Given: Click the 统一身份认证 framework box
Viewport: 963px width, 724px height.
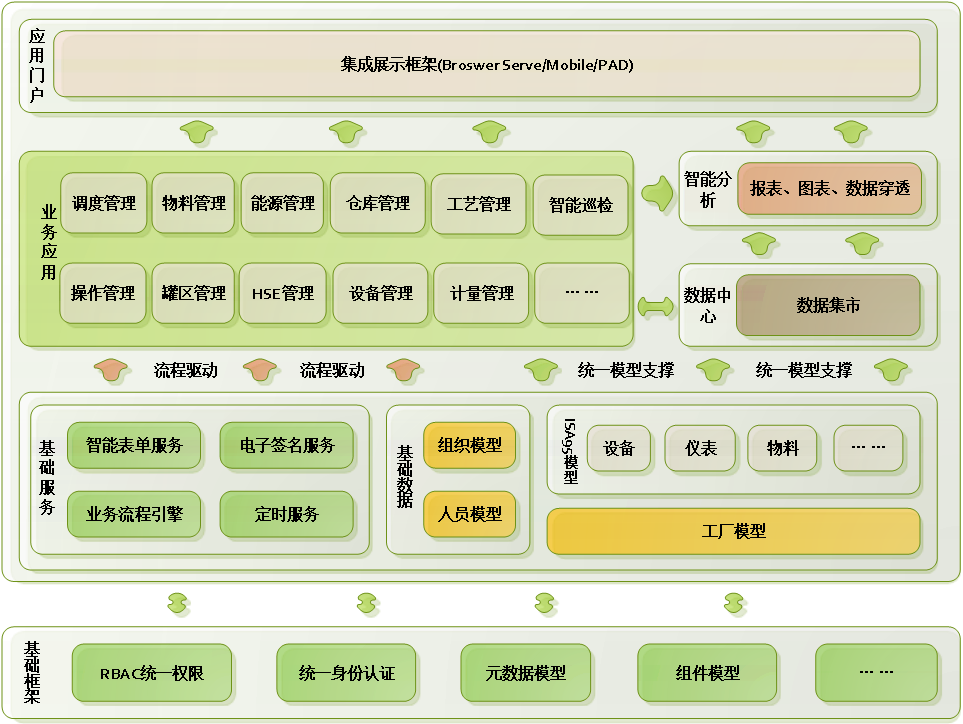Looking at the screenshot, I should pyautogui.click(x=346, y=673).
